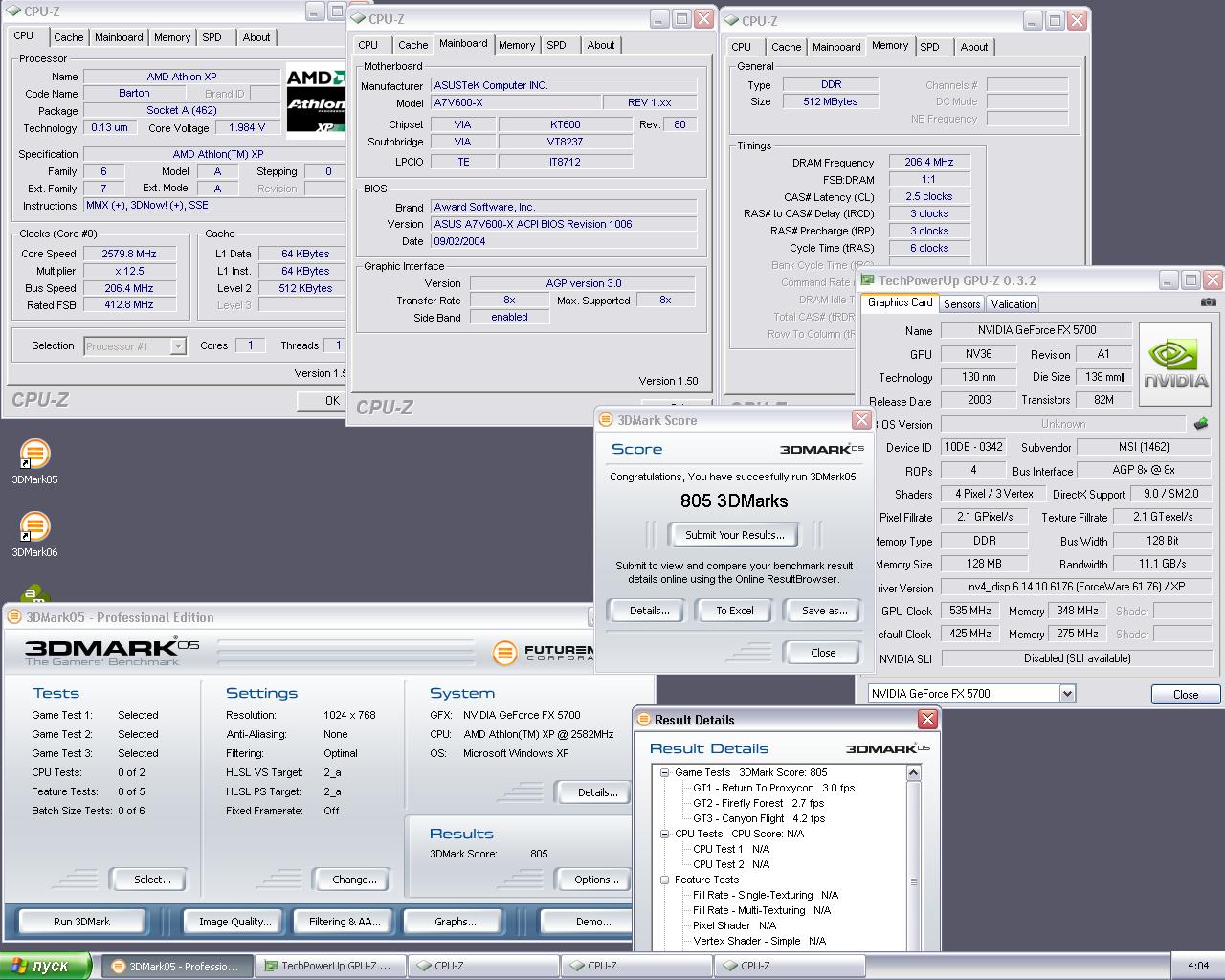This screenshot has height=980, width=1225.
Task: Switch to the Sensors tab in GPU-Z
Action: [962, 303]
